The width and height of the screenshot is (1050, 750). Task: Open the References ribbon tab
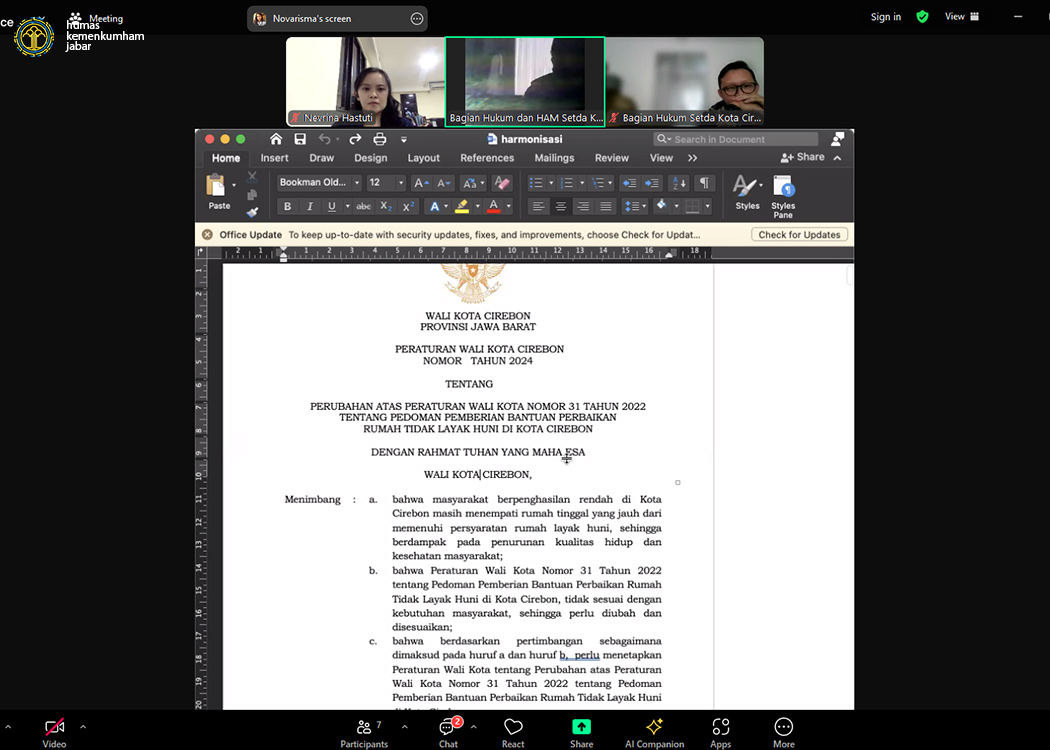tap(487, 158)
